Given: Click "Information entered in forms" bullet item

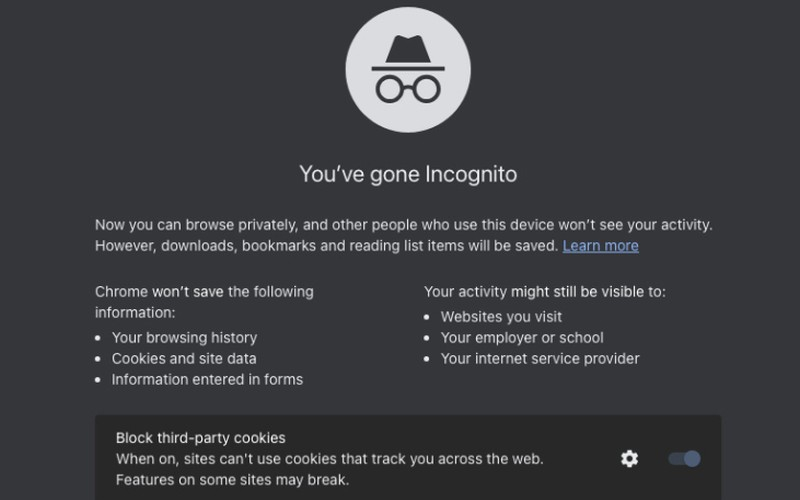Looking at the screenshot, I should (207, 379).
